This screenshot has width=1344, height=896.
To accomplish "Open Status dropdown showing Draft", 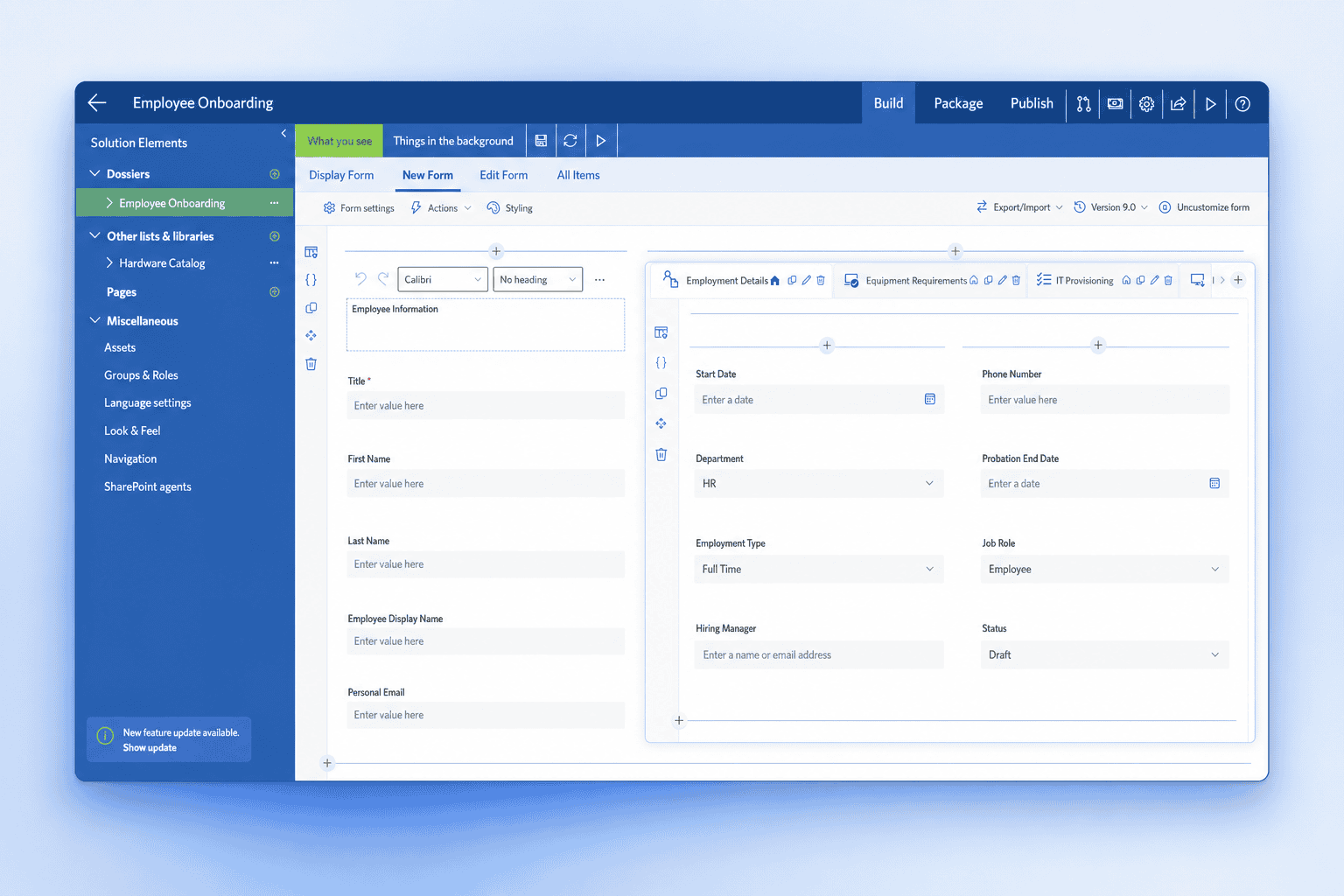I will pos(1104,654).
